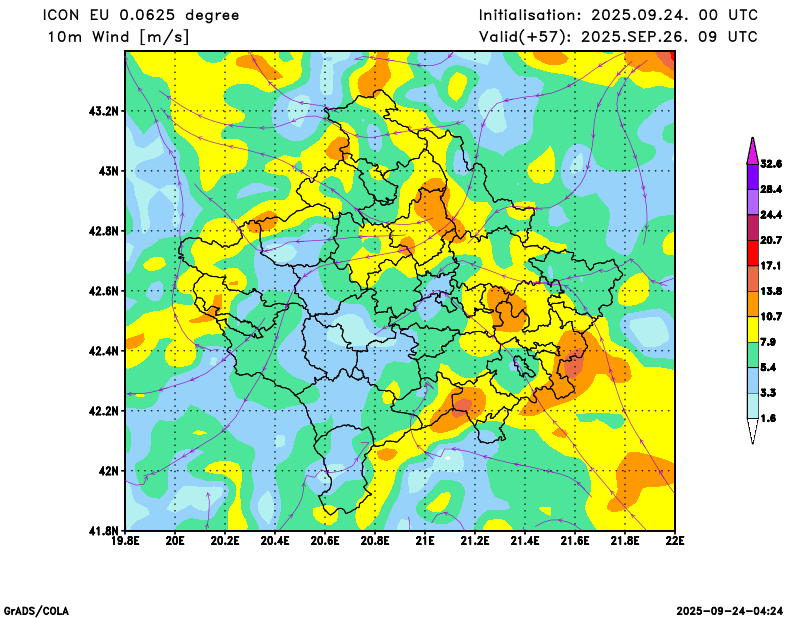Image resolution: width=800 pixels, height=618 pixels.
Task: Click the GrADS/COLA label at bottom left
Action: [x=36, y=610]
